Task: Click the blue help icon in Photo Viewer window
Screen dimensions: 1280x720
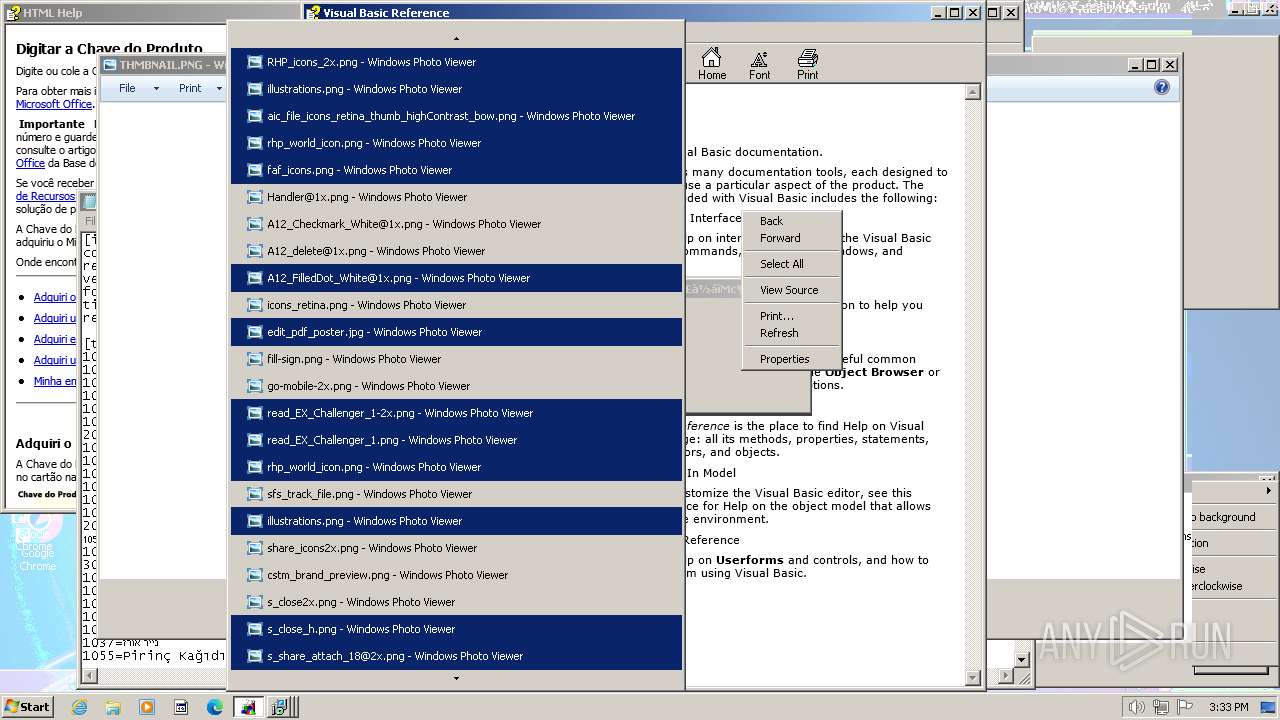Action: click(x=1161, y=87)
